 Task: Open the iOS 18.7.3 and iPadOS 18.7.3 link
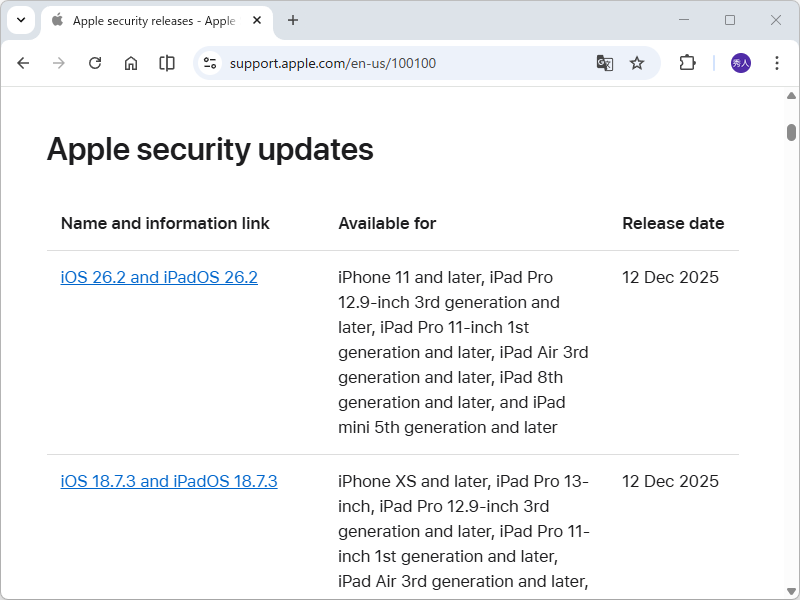point(169,481)
